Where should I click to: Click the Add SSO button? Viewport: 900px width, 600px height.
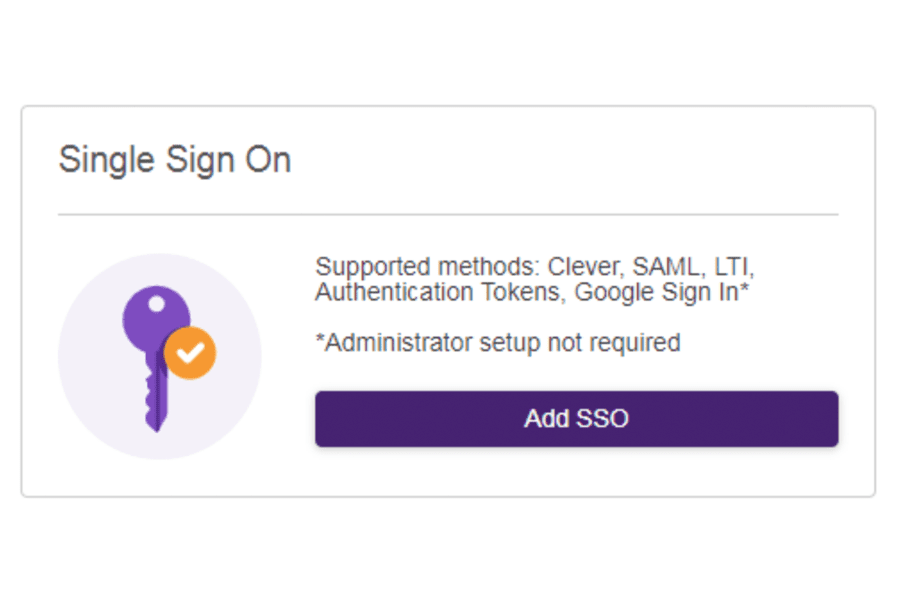coord(576,419)
